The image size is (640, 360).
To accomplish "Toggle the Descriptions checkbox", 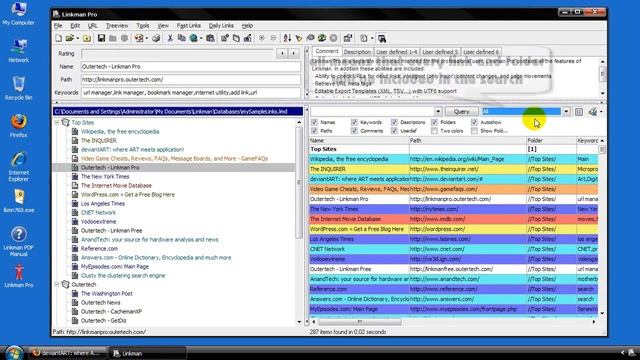I will [394, 122].
